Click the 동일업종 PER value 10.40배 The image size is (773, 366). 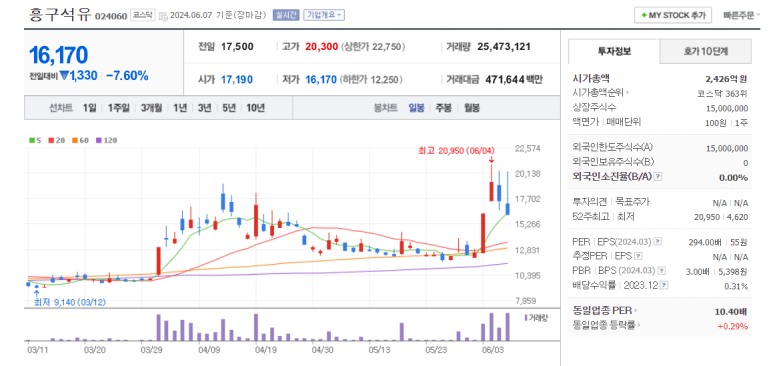(x=731, y=311)
